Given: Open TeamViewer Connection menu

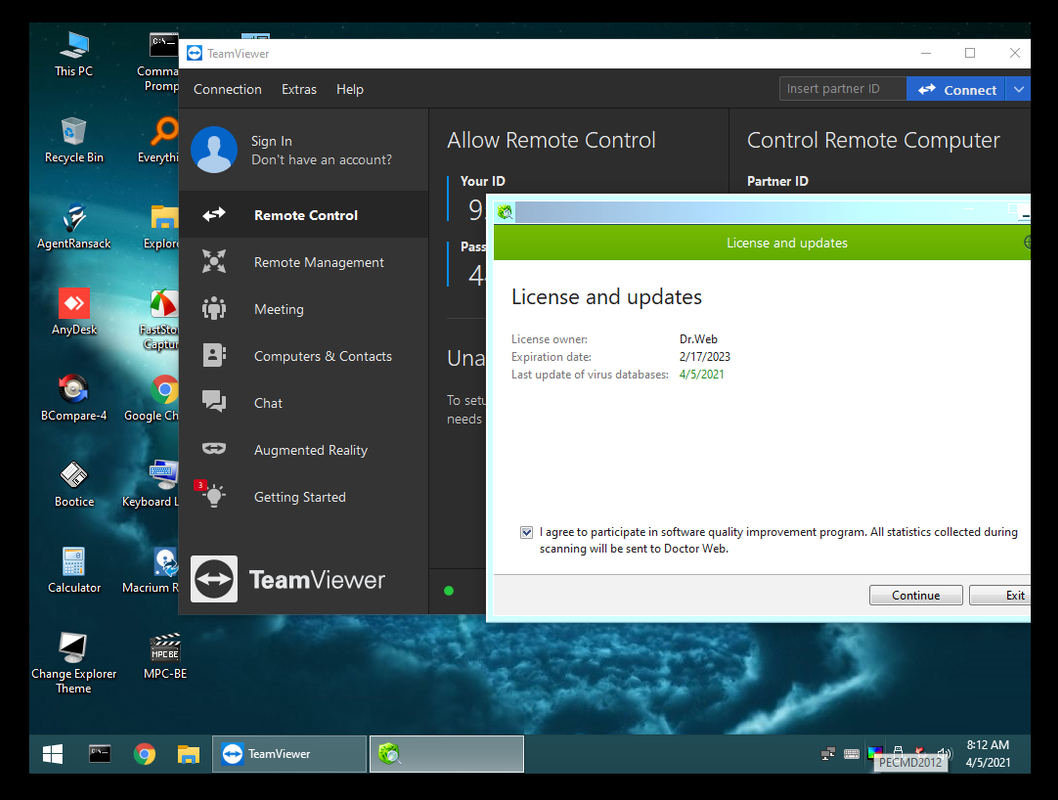Looking at the screenshot, I should tap(227, 89).
